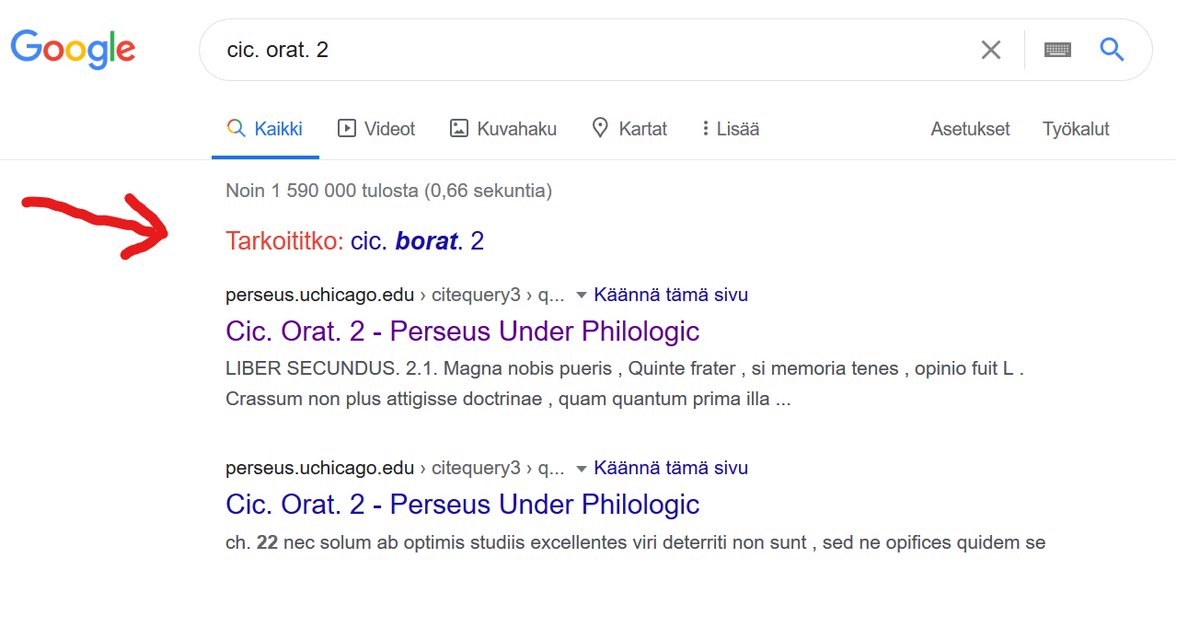The width and height of the screenshot is (1200, 628).
Task: Open Asetukset settings
Action: pos(970,129)
